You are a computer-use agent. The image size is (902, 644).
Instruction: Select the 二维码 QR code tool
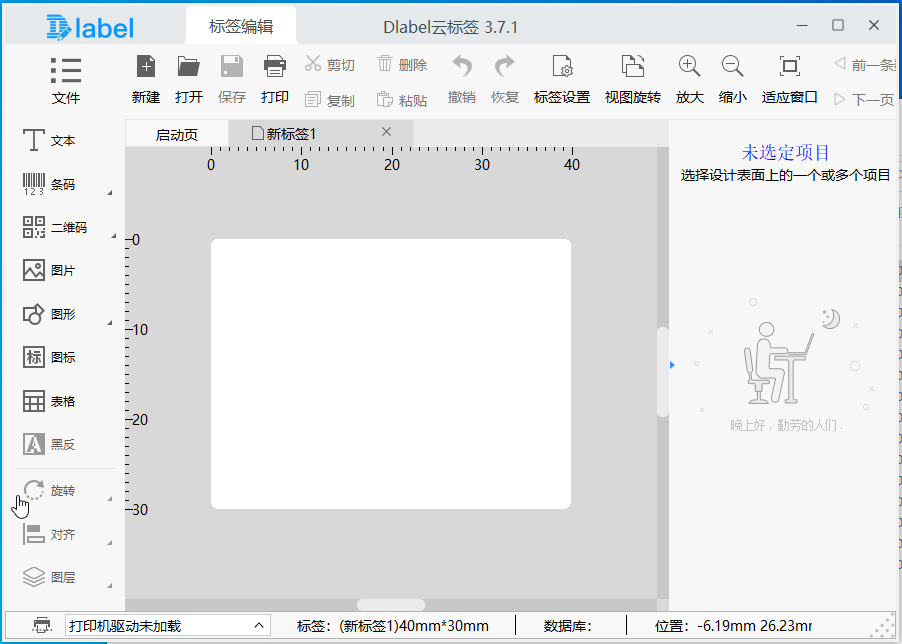(x=55, y=227)
